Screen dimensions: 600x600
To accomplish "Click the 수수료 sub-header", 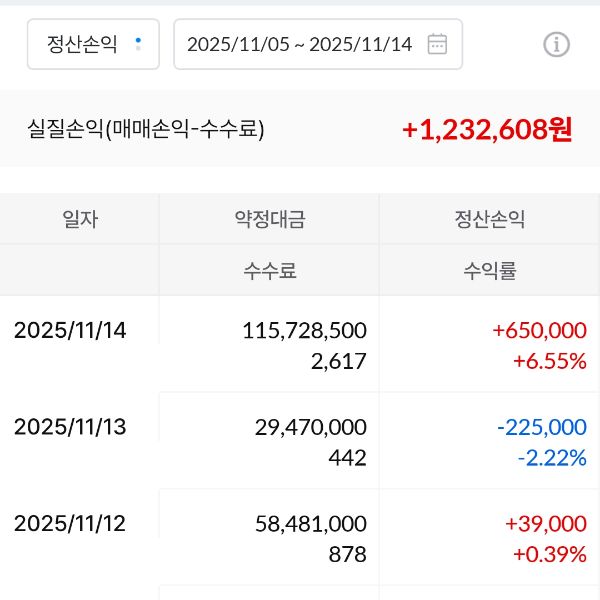I will coord(269,270).
